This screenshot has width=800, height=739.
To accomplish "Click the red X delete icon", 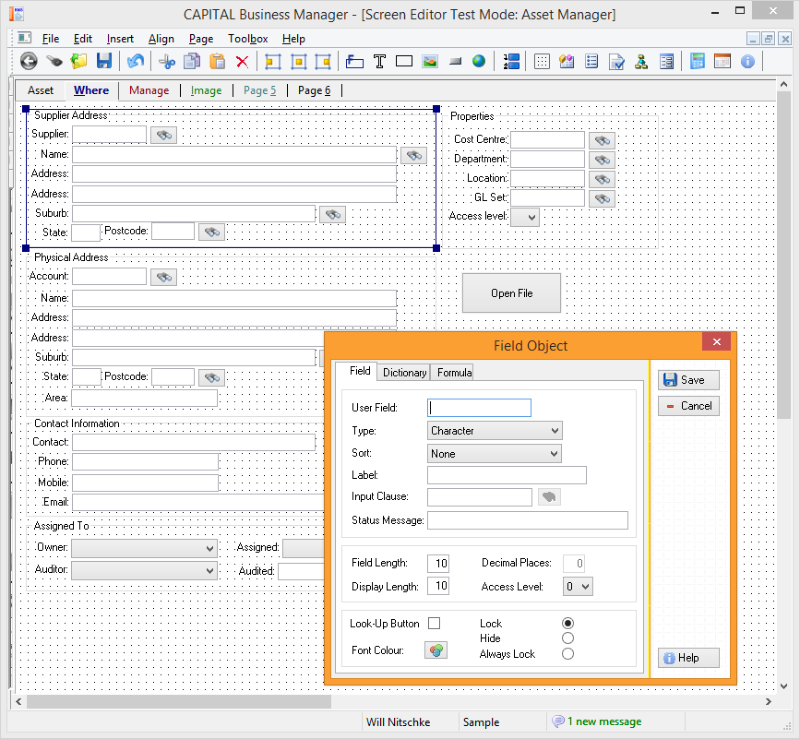I will [x=242, y=62].
